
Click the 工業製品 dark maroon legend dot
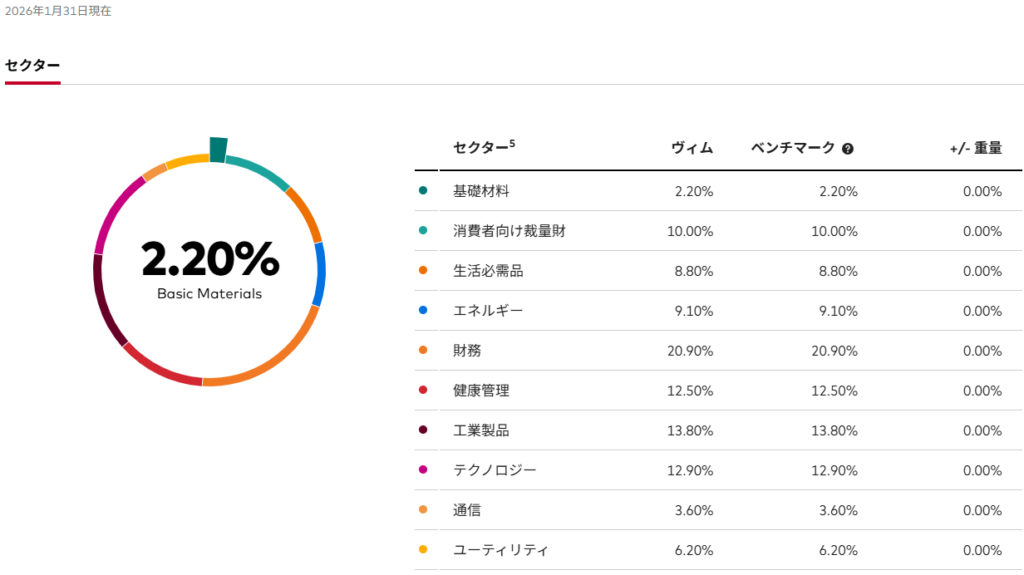(424, 430)
